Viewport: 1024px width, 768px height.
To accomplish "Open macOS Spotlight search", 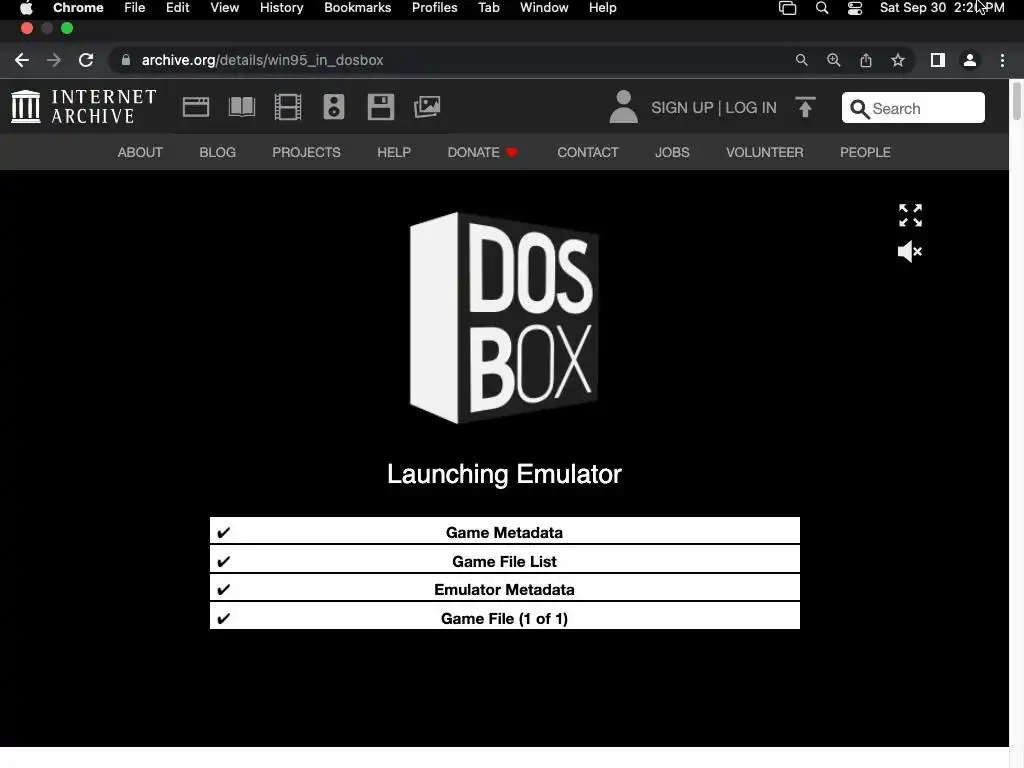I will coord(822,8).
